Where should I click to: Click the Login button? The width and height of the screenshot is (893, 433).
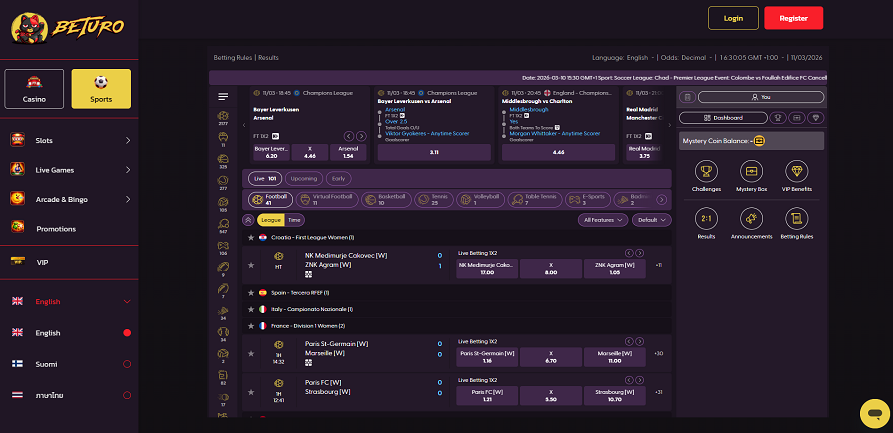tap(734, 18)
